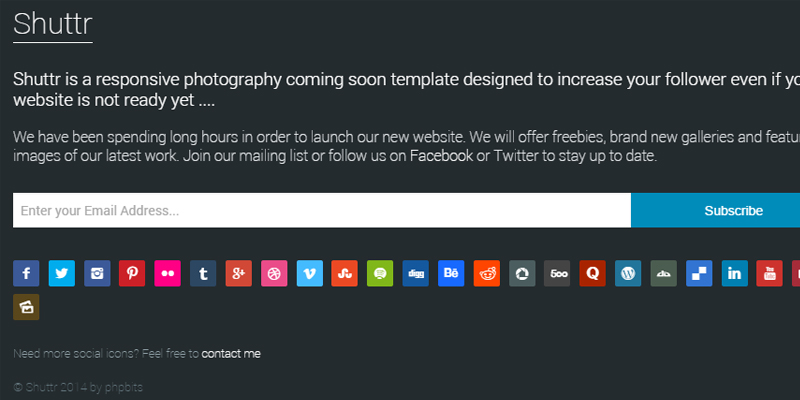Click the Twitter bird icon
800x400 pixels.
[x=62, y=273]
